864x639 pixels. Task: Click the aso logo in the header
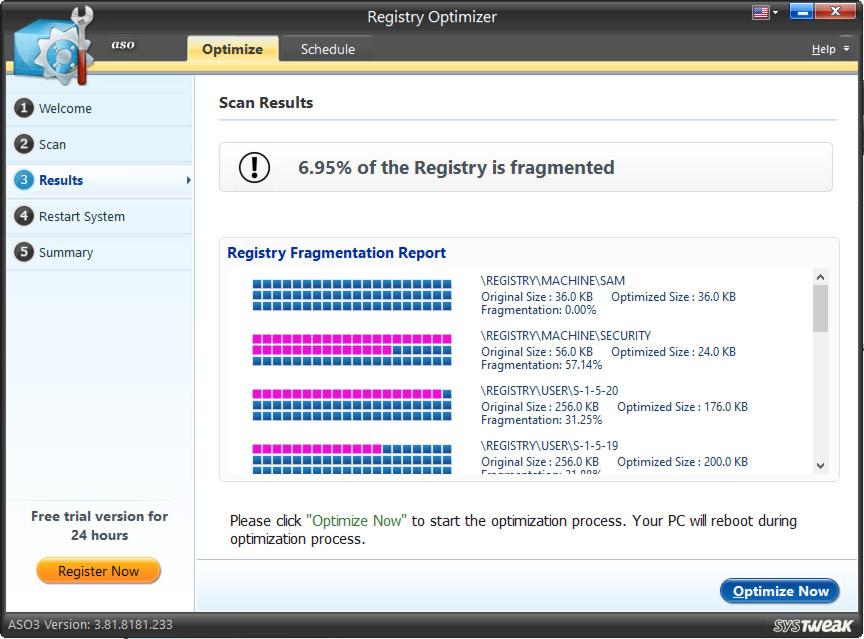coord(122,45)
